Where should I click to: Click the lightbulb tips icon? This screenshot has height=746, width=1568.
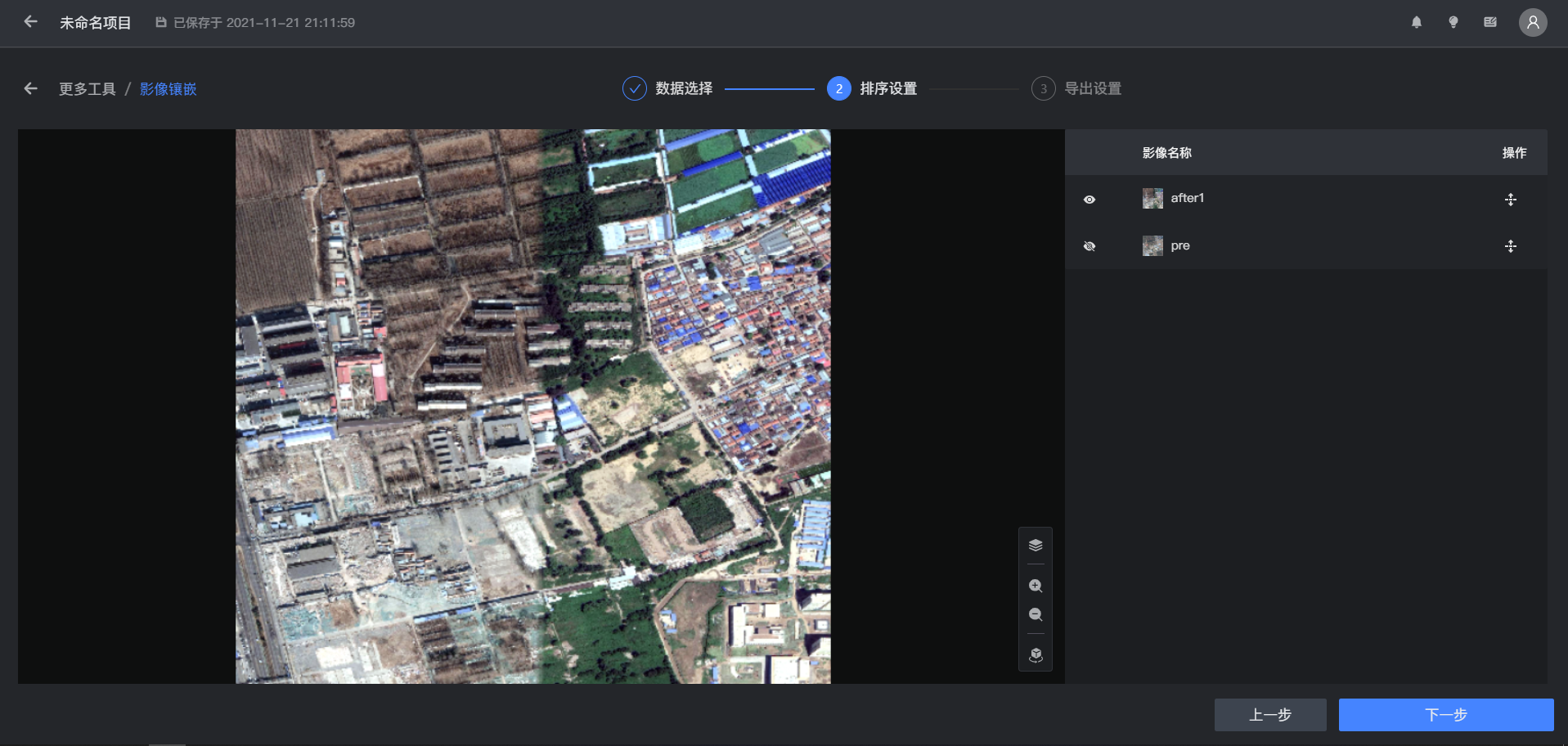point(1453,22)
